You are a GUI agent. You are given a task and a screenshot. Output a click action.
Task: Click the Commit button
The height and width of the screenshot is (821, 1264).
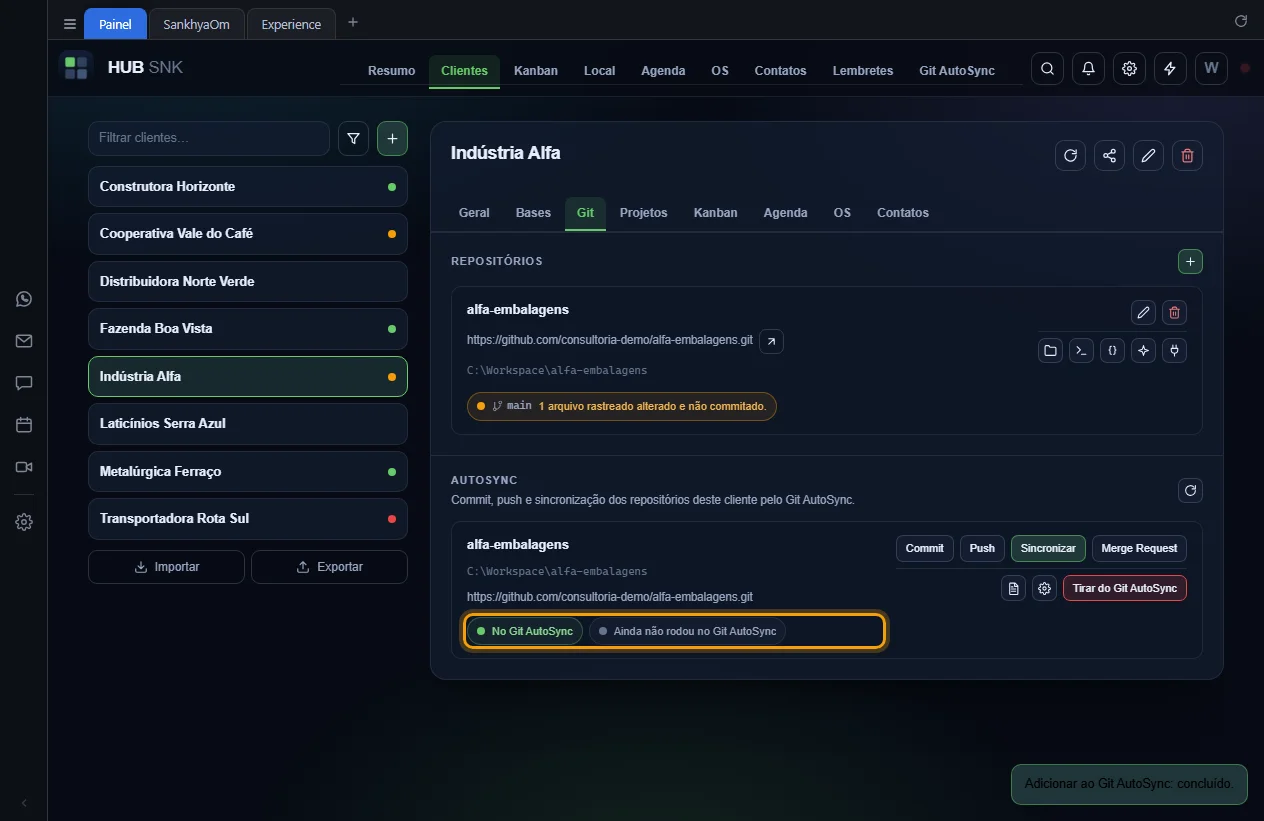click(x=925, y=548)
